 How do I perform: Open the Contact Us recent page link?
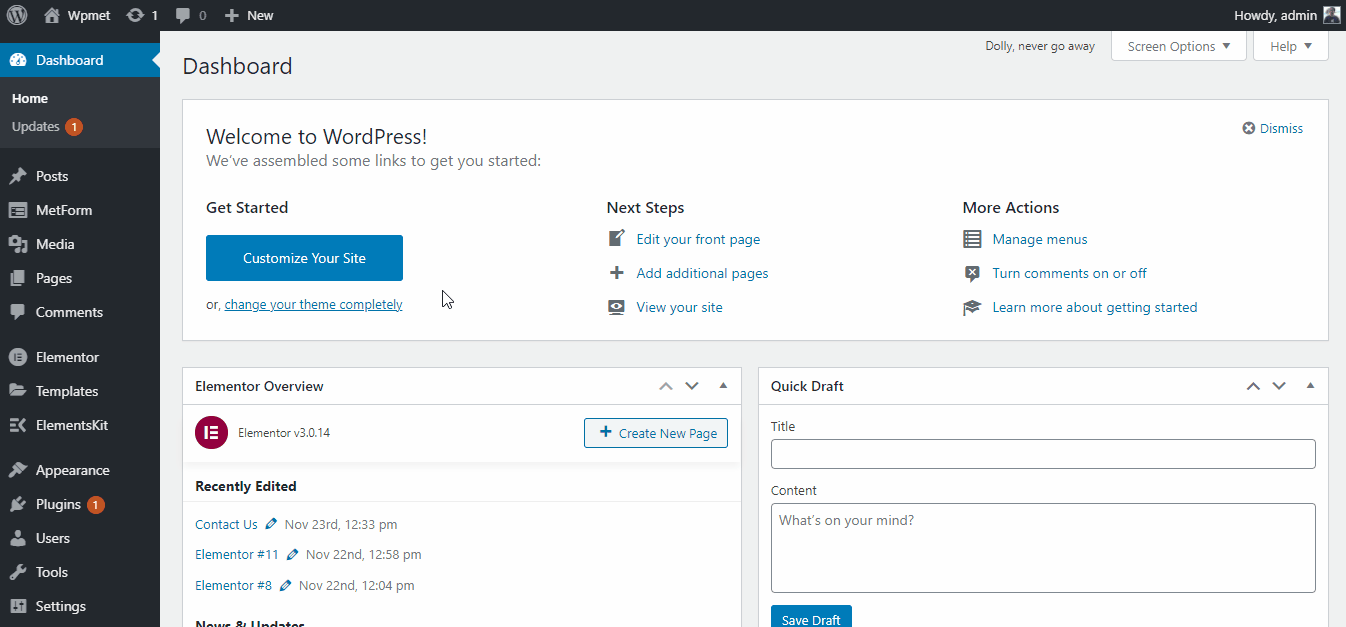point(226,524)
